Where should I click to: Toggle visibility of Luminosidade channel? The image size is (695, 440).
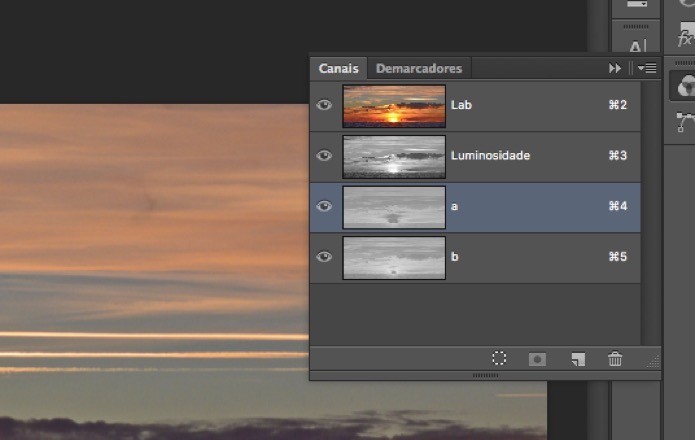coord(324,156)
